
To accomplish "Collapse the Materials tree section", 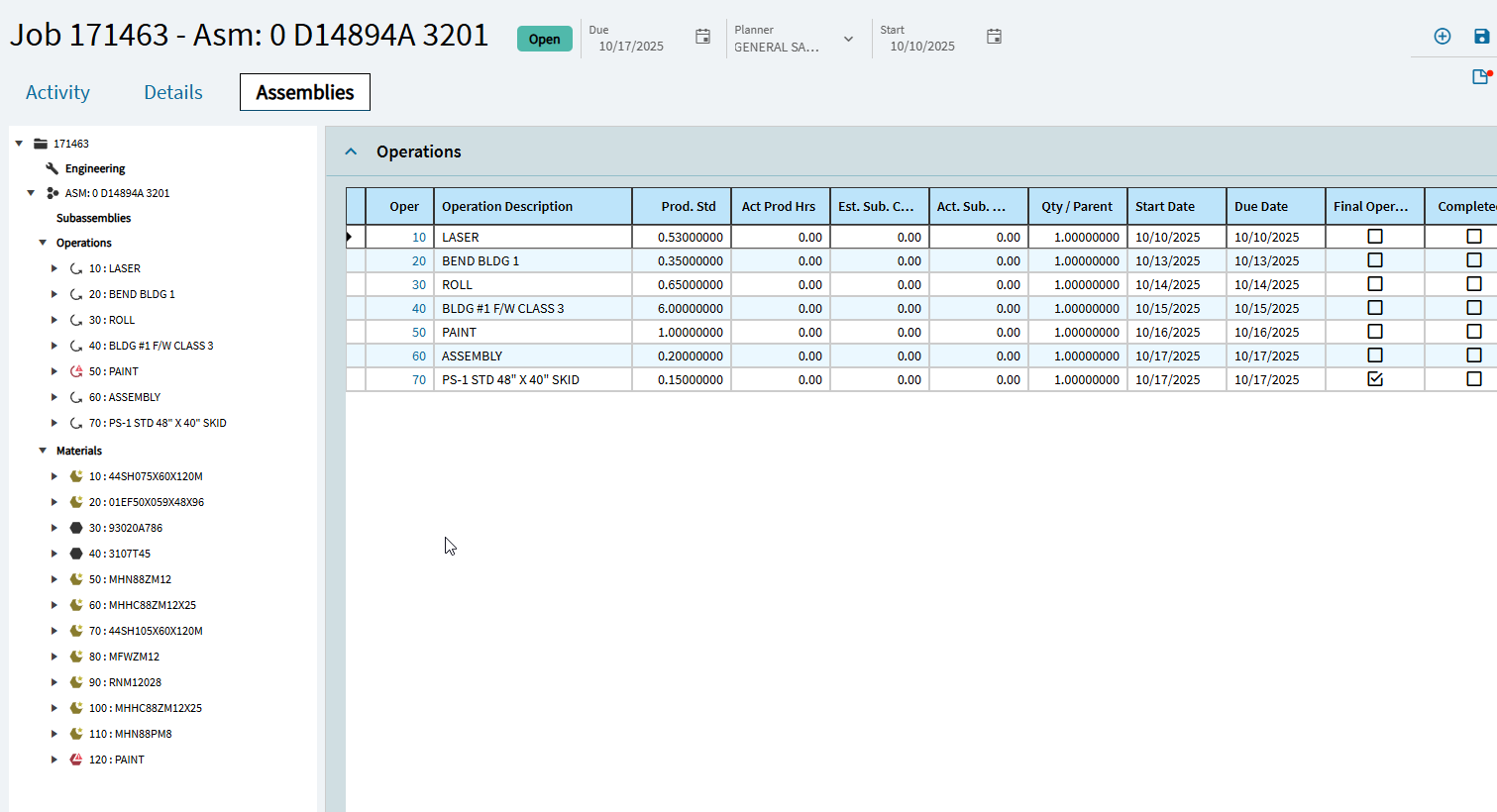I will click(43, 451).
